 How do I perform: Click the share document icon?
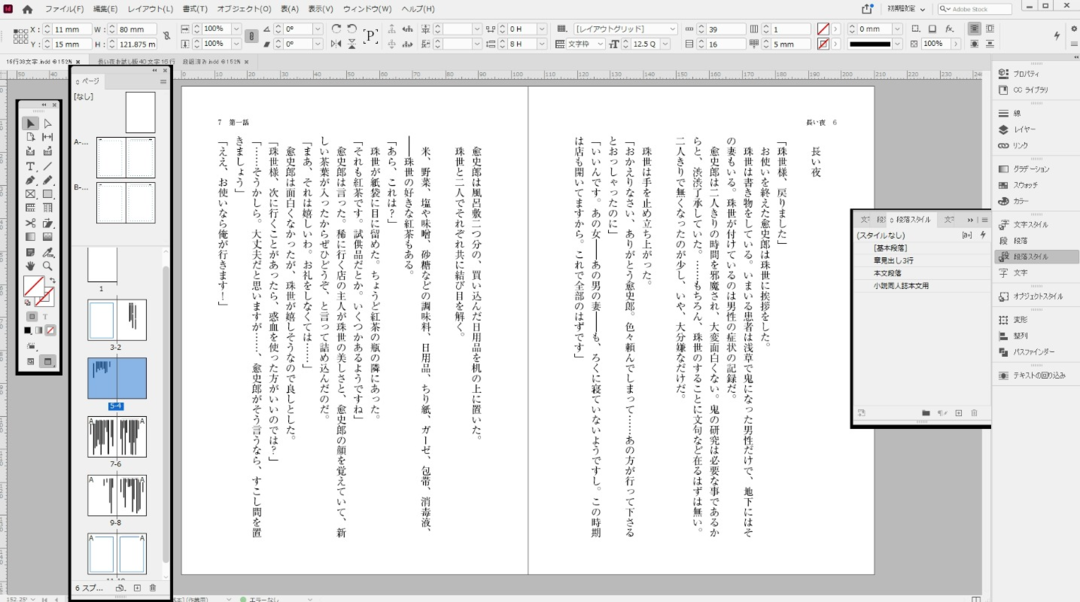(x=867, y=9)
